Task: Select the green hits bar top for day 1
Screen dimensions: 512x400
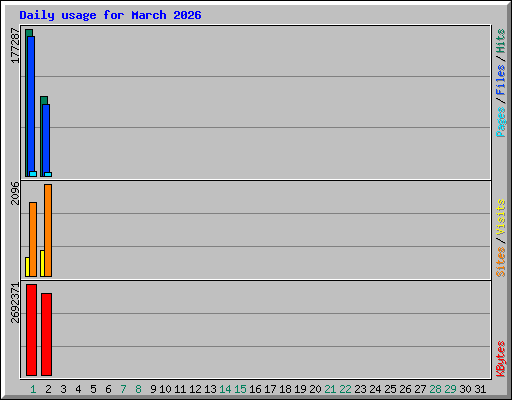Action: (x=29, y=33)
